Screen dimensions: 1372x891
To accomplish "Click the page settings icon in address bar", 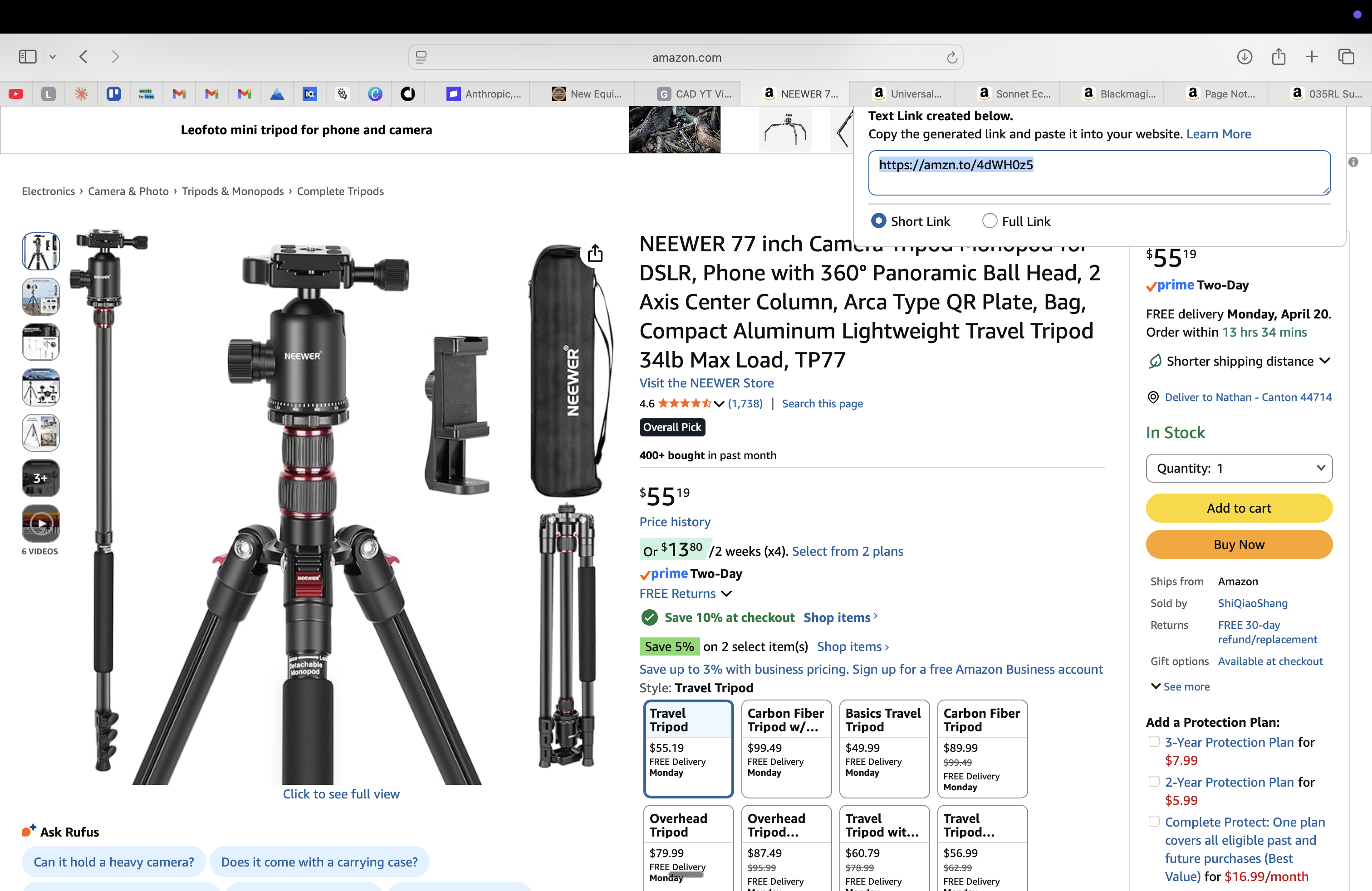I will pyautogui.click(x=421, y=57).
